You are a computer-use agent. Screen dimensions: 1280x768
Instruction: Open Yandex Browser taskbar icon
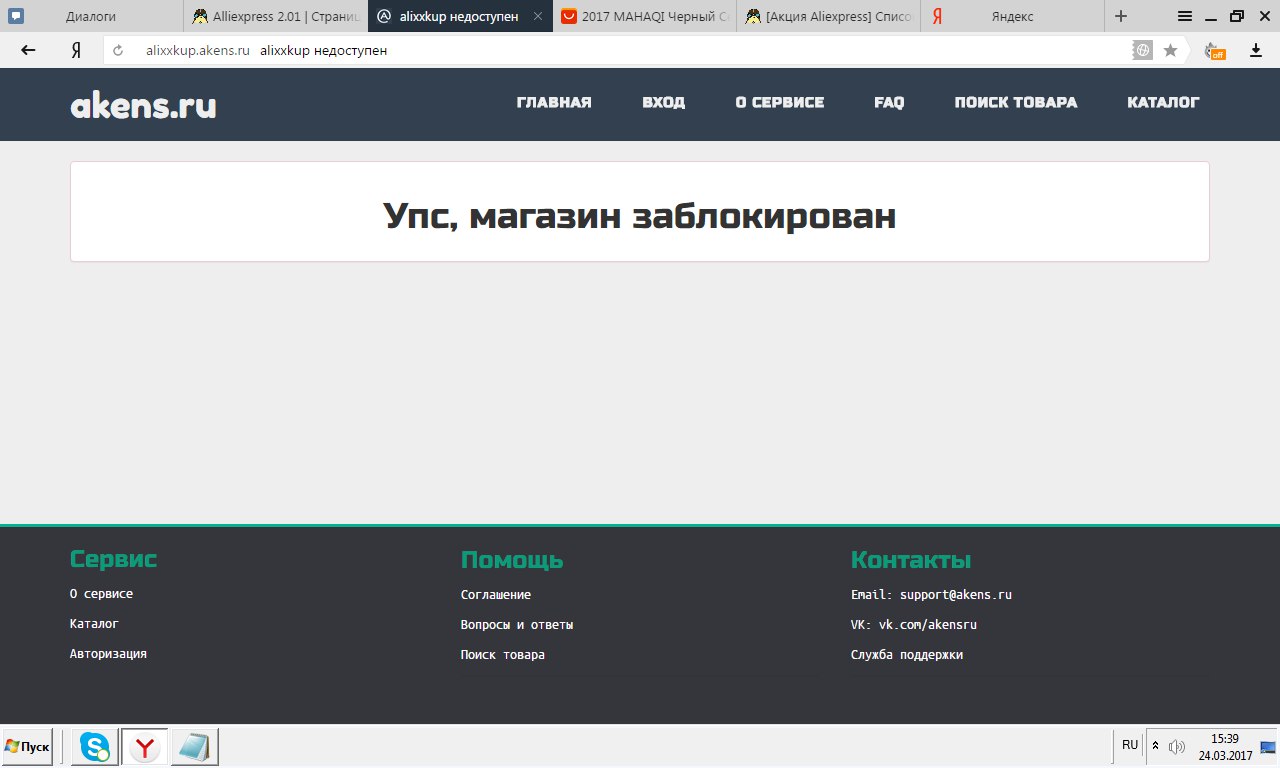146,747
